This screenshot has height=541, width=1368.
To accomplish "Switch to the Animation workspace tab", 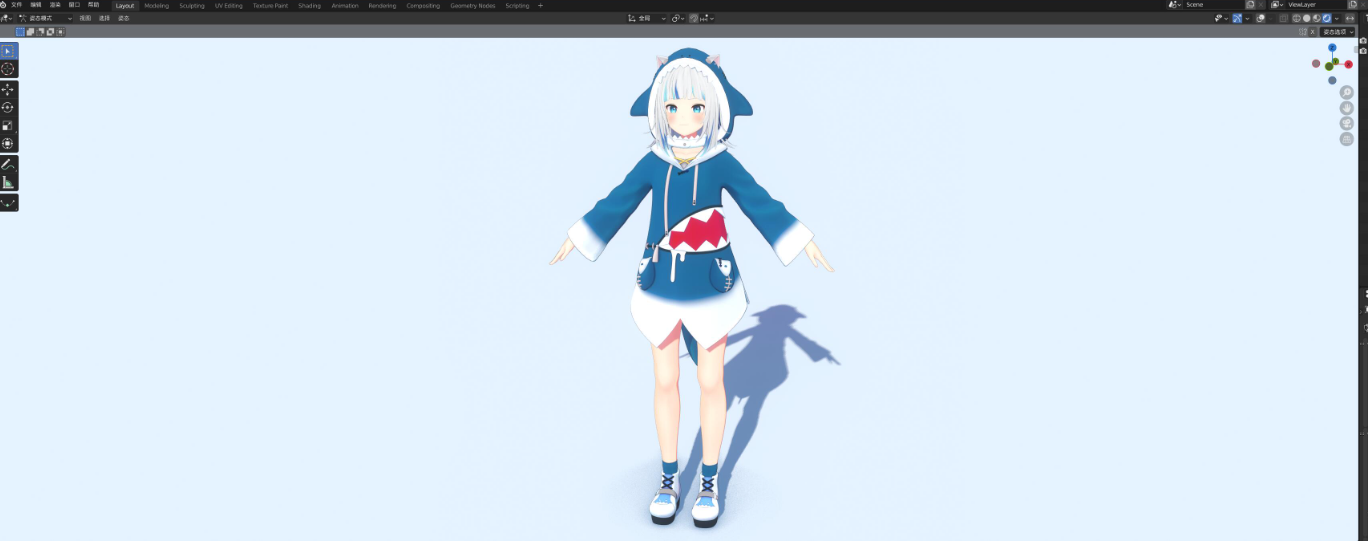I will (x=345, y=5).
